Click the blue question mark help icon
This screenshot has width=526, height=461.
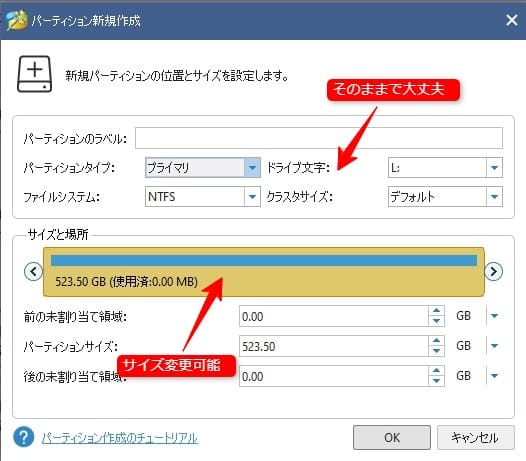(23, 437)
